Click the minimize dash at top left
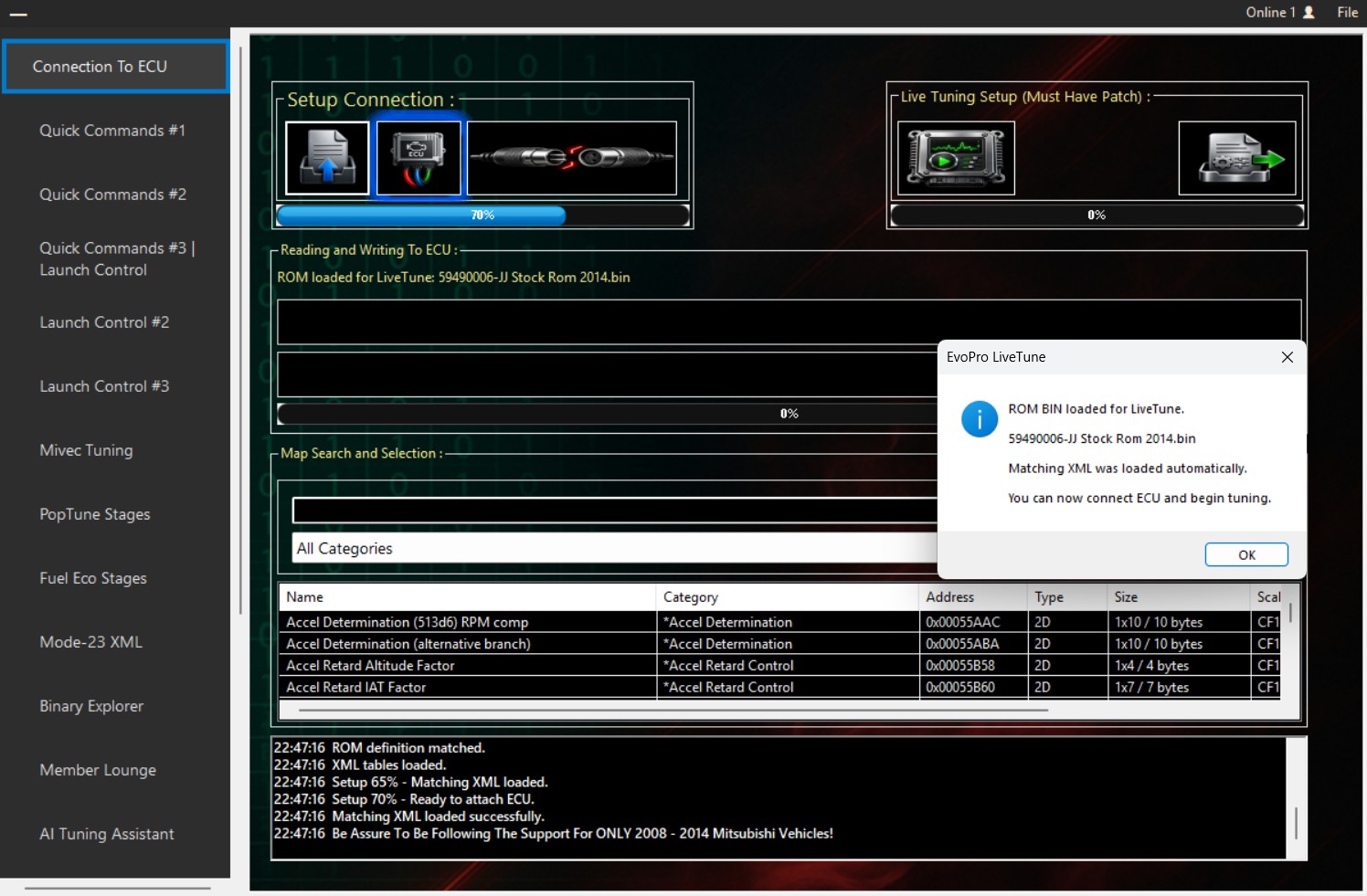1367x896 pixels. pos(18,15)
